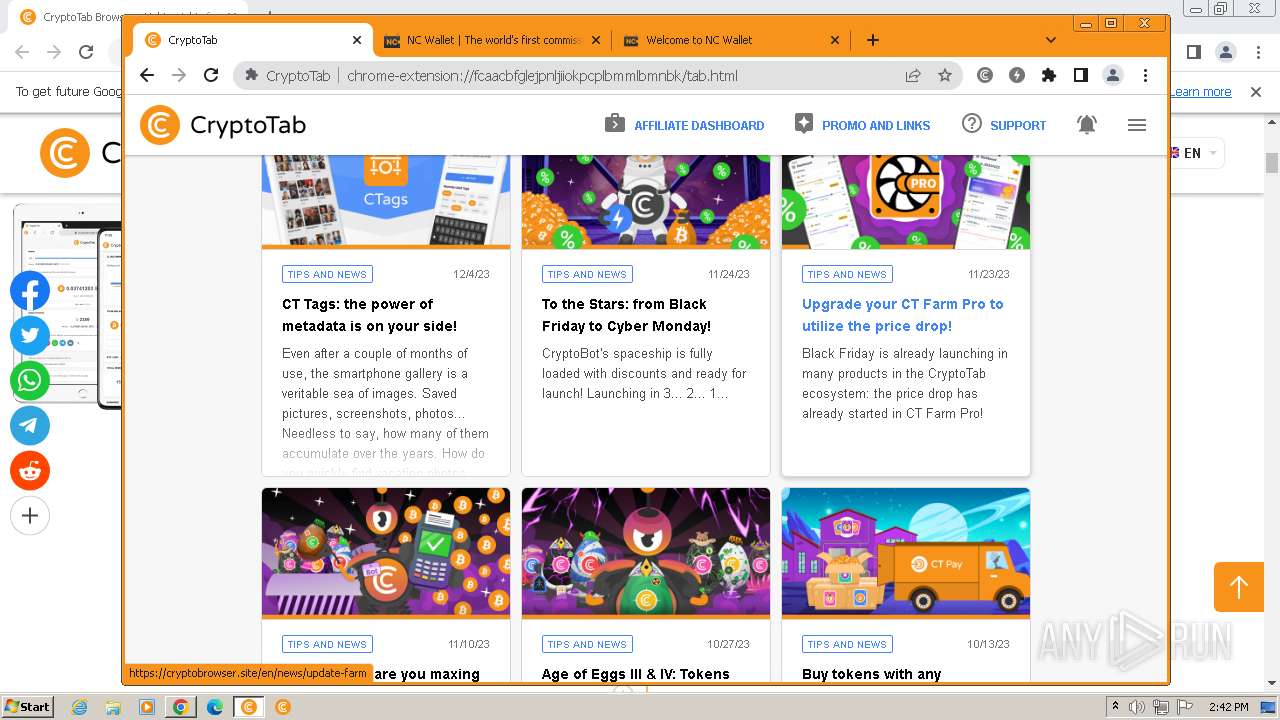Share via Twitter sidebar icon
The width and height of the screenshot is (1280, 720).
[x=30, y=336]
